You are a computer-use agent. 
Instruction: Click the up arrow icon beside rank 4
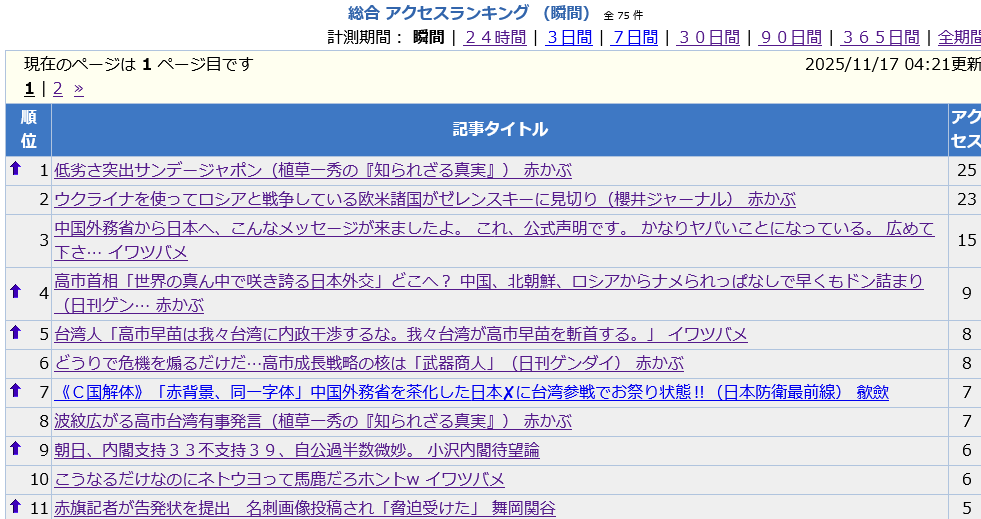point(15,291)
